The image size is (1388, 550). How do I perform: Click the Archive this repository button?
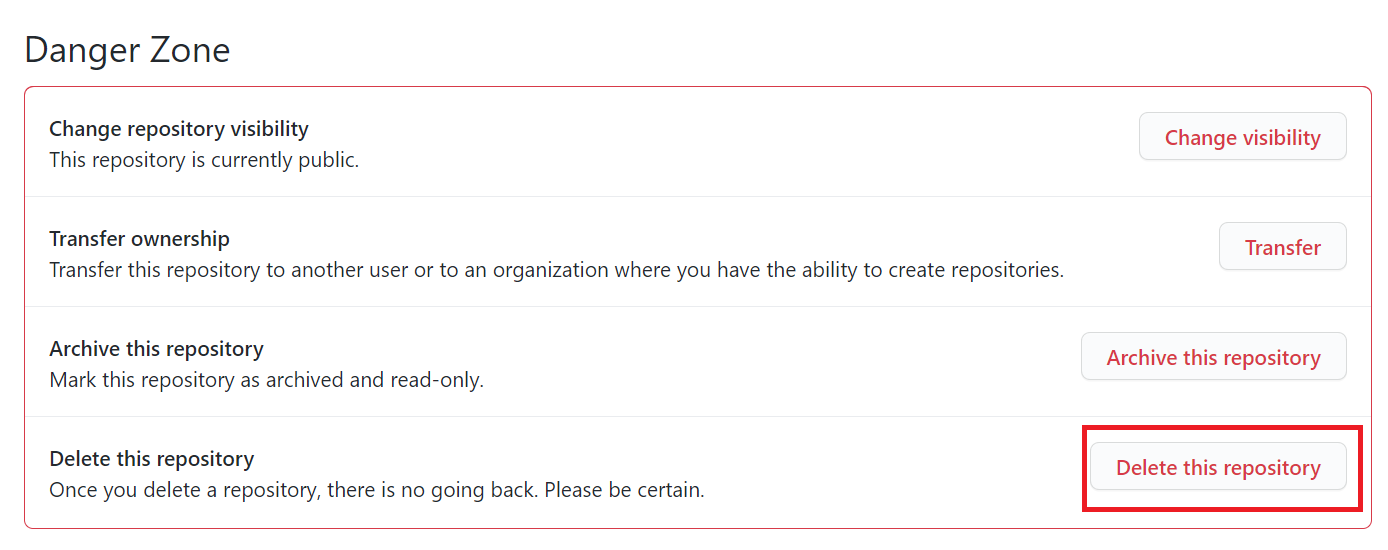[x=1213, y=357]
